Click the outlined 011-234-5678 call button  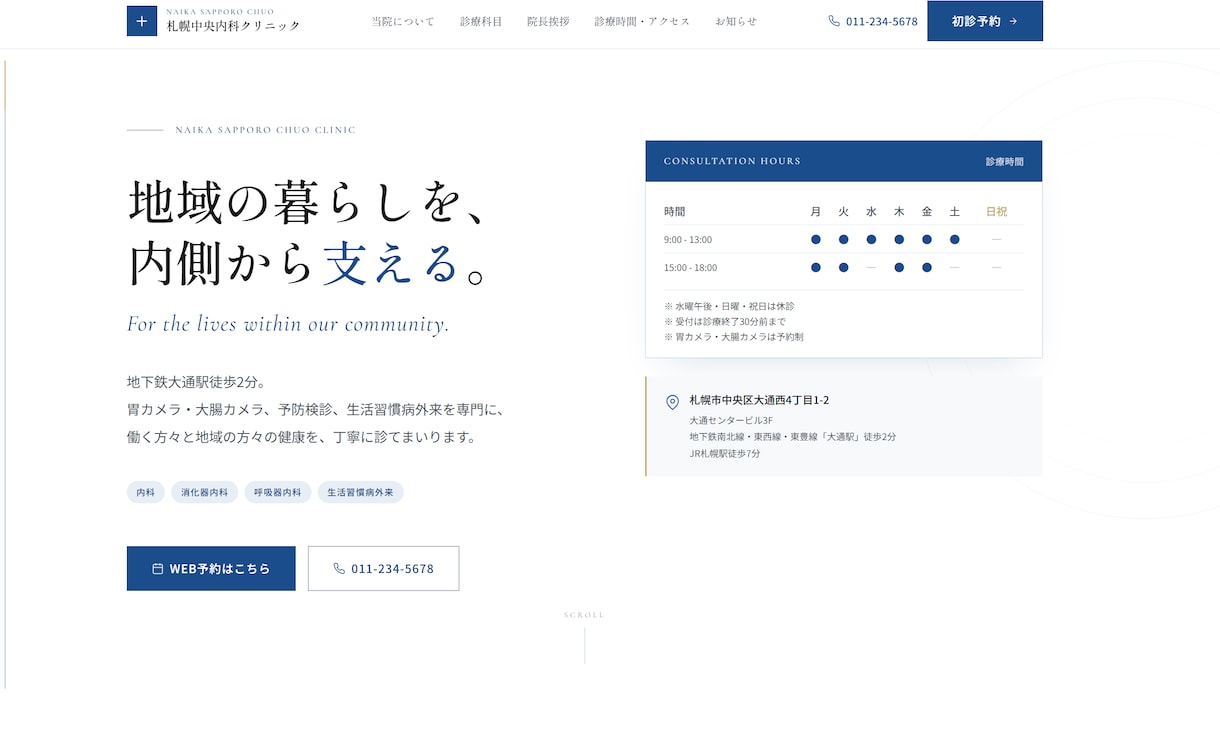pyautogui.click(x=384, y=568)
